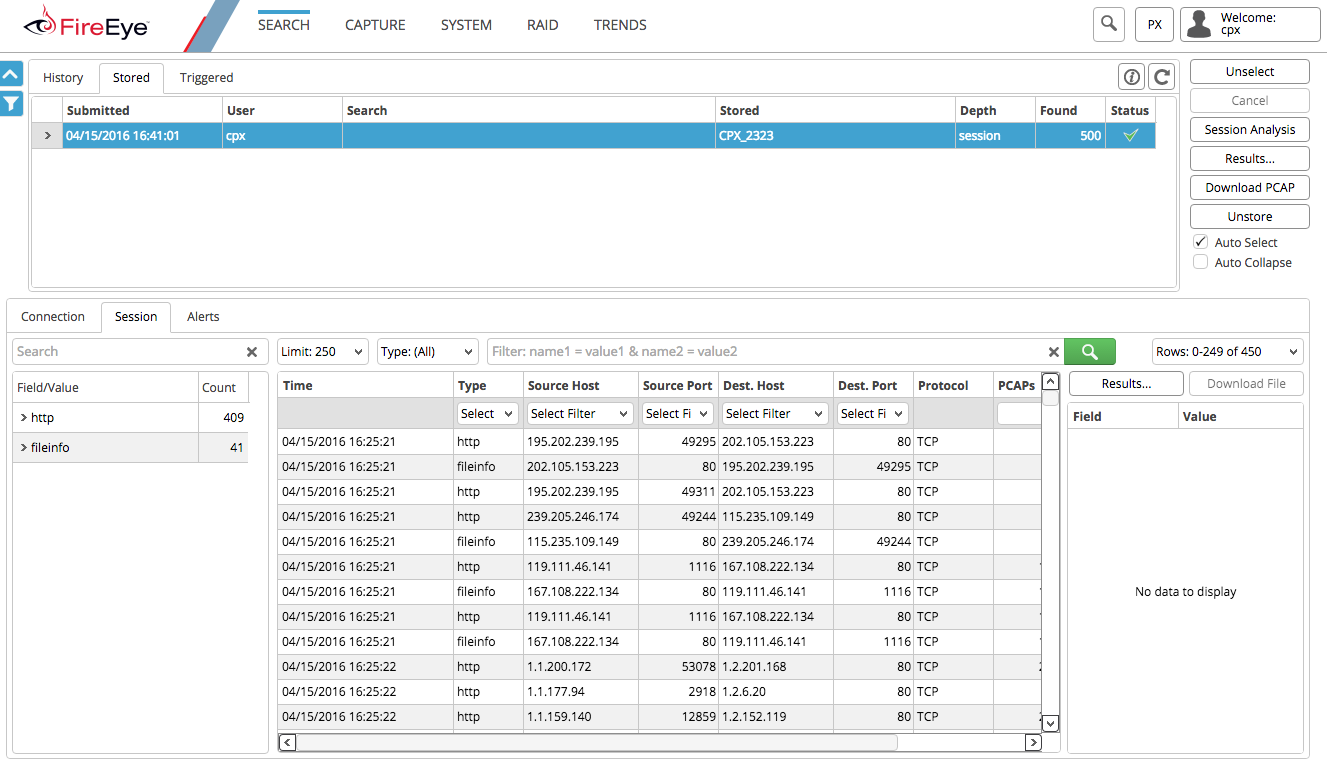Expand the http field group
This screenshot has height=761, width=1327.
pos(24,418)
